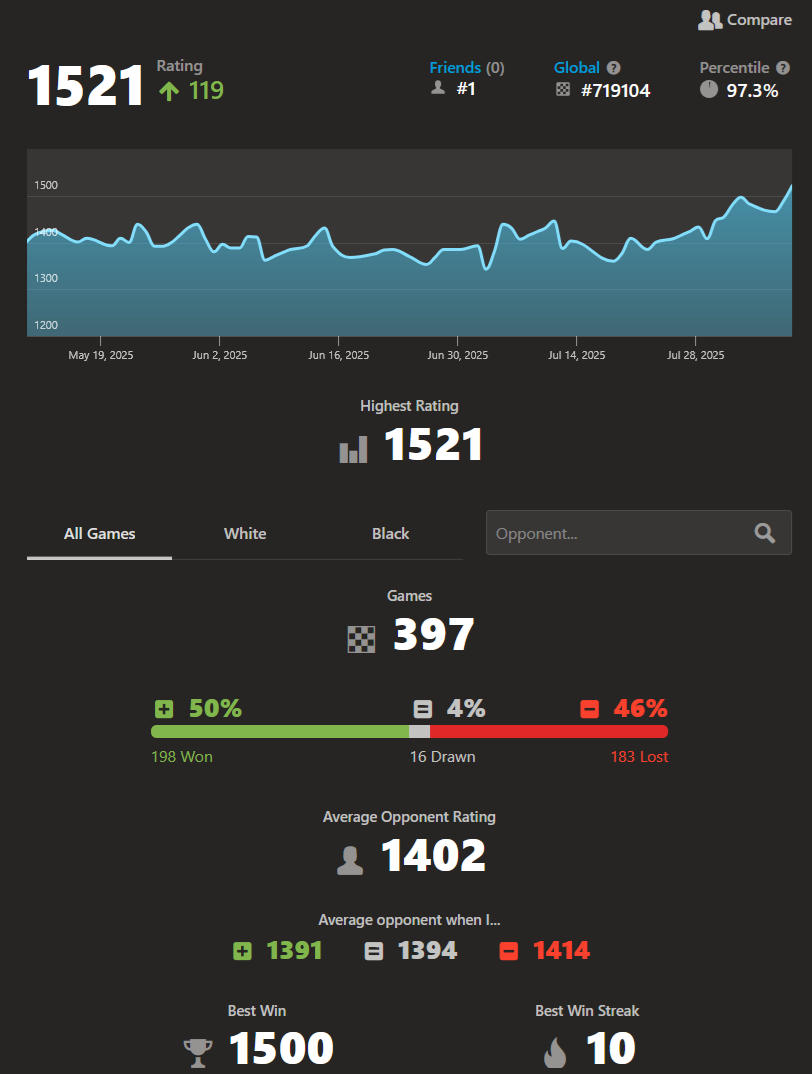Click the Best Win Streak flame icon
Image resolution: width=812 pixels, height=1074 pixels.
coord(555,1052)
